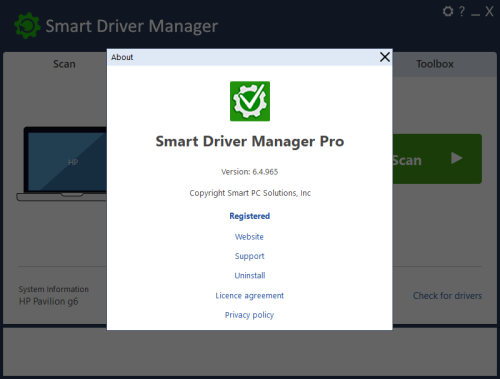Click the Smart Driver Manager Pro logo icon
The width and height of the screenshot is (500, 379).
click(x=250, y=101)
